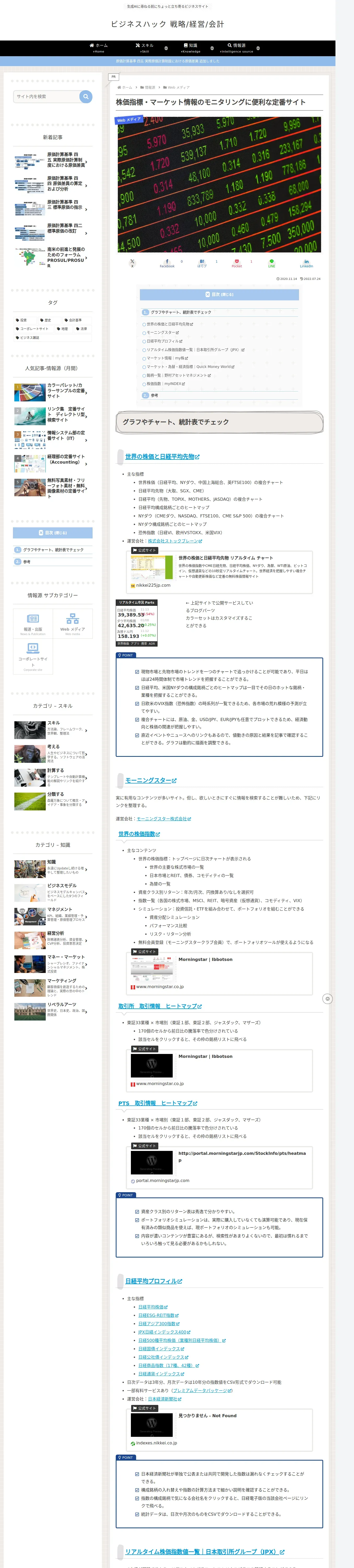Expand the arrow for マネー・マーケット category
This screenshot has height=1568, width=354.
coord(86,964)
